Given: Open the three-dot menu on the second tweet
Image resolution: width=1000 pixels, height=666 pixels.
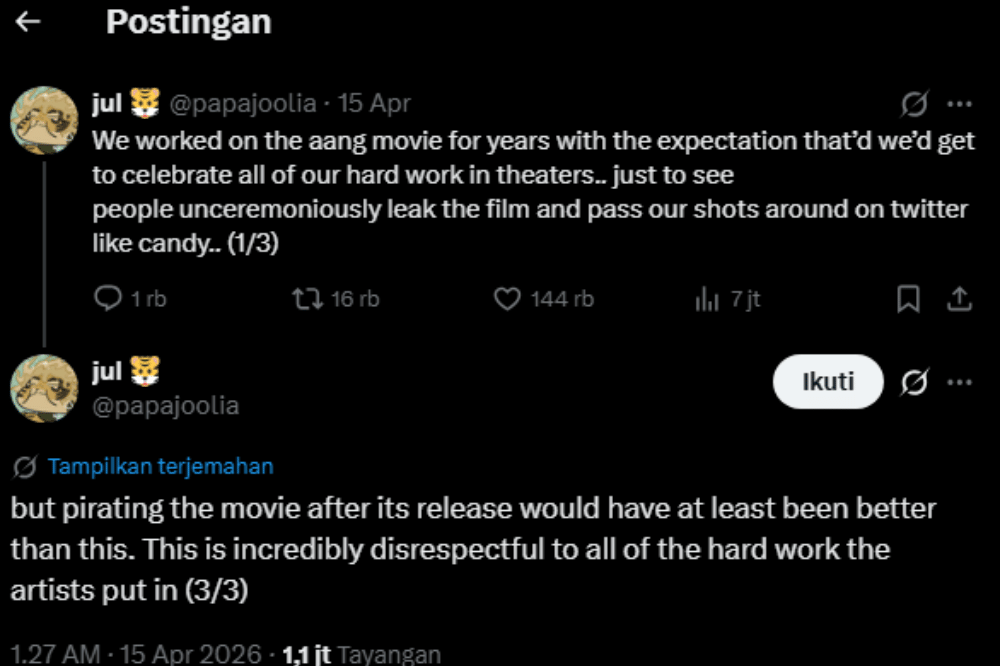Looking at the screenshot, I should [958, 380].
